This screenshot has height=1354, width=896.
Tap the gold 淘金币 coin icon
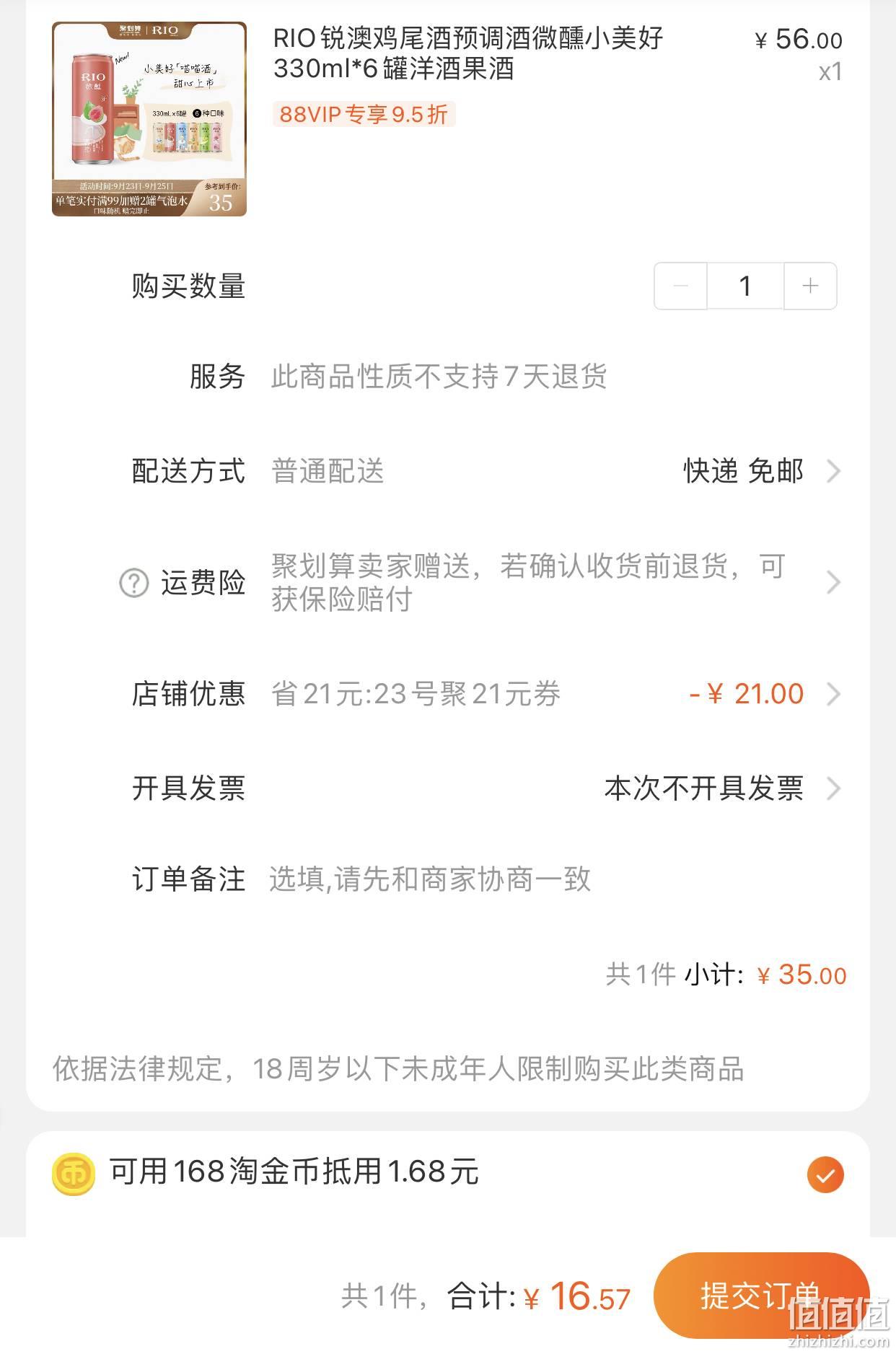click(x=74, y=1174)
